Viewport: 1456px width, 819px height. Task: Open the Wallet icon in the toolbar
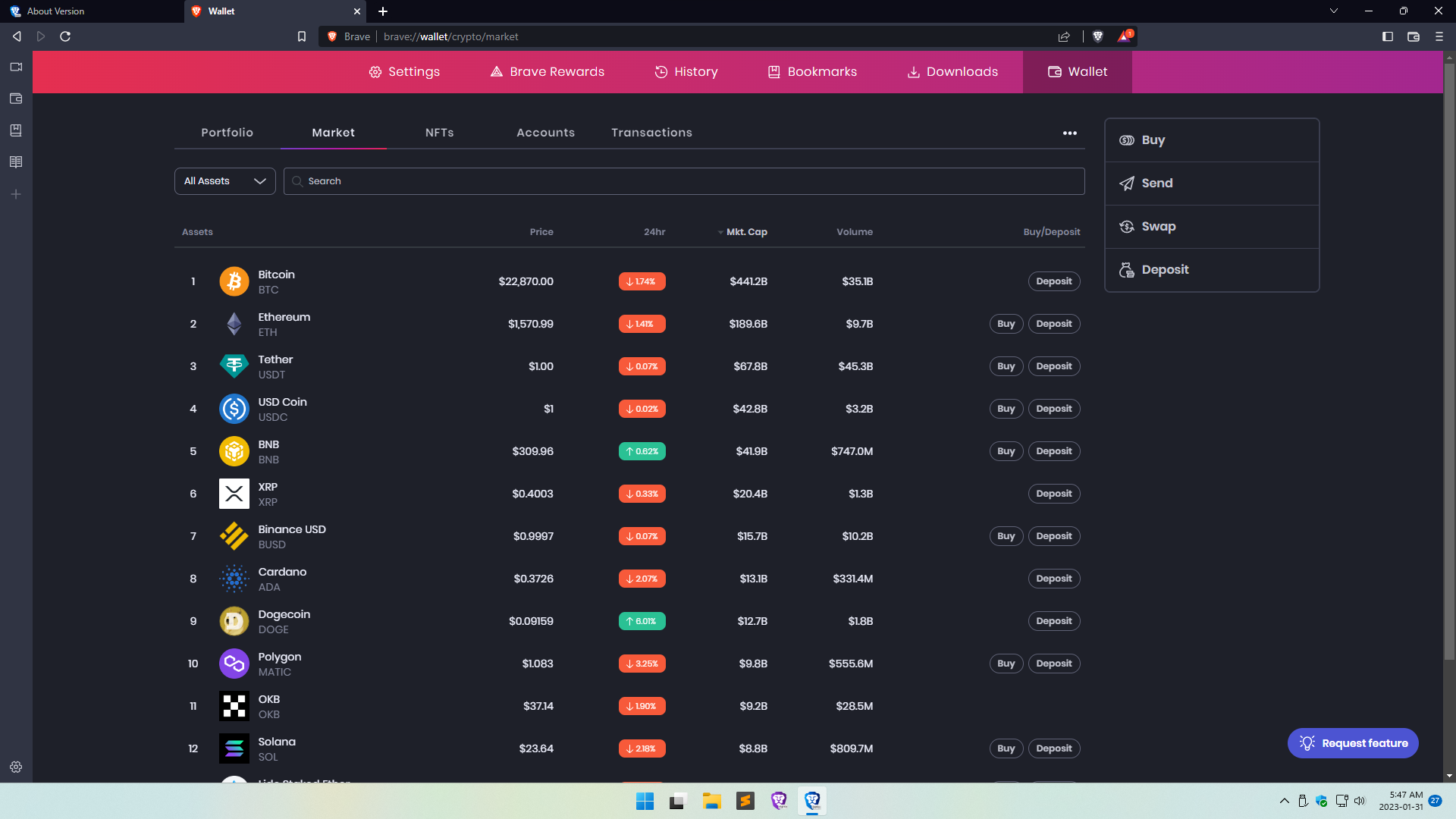[1414, 36]
